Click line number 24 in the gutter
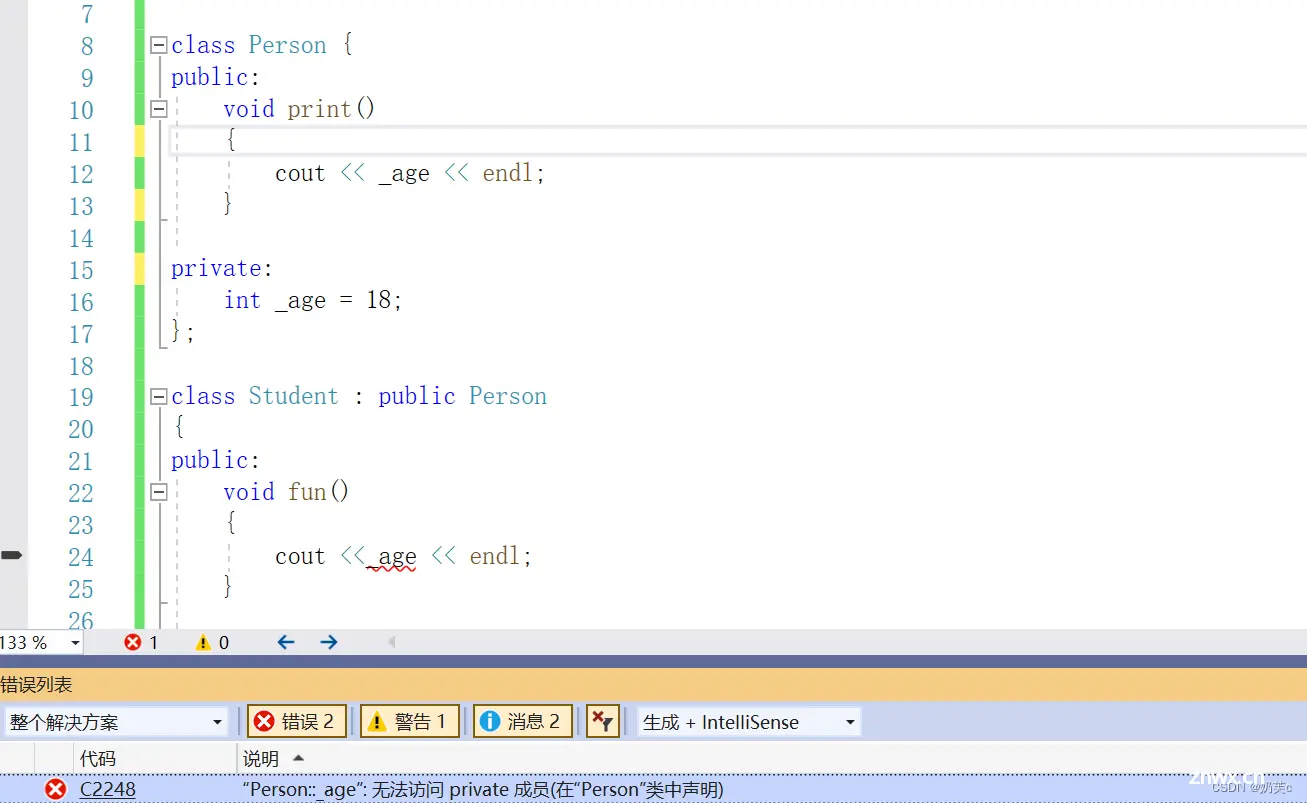The image size is (1307, 803). tap(81, 558)
